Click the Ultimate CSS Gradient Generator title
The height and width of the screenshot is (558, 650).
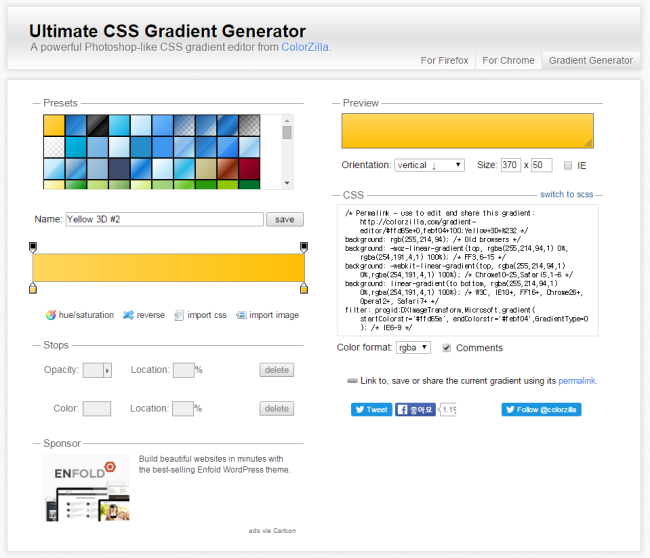167,32
